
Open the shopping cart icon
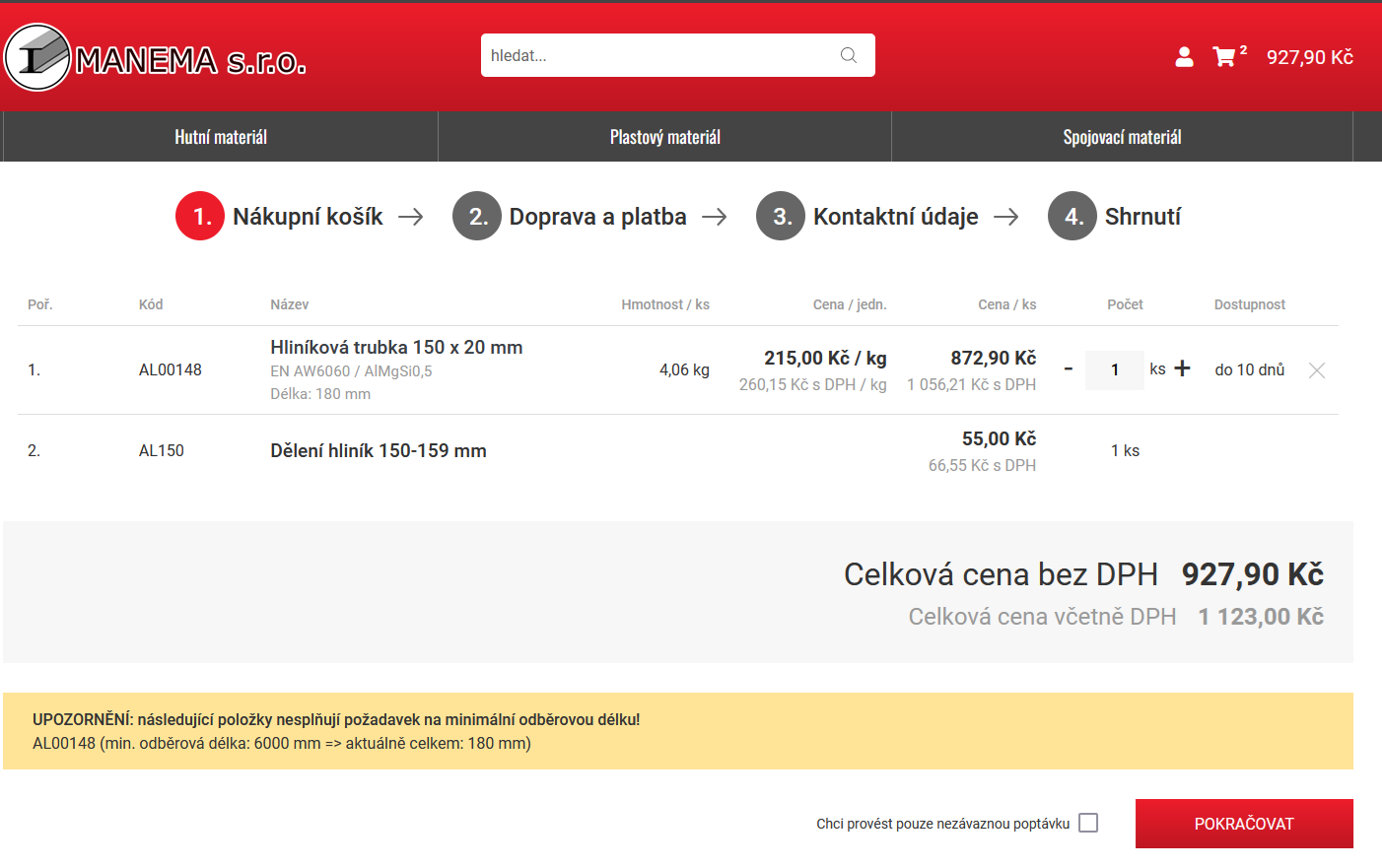pyautogui.click(x=1224, y=57)
